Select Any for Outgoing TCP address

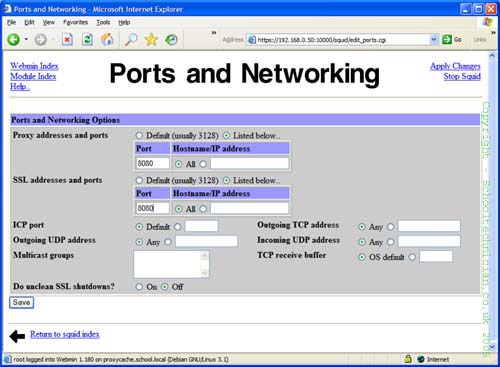(362, 227)
